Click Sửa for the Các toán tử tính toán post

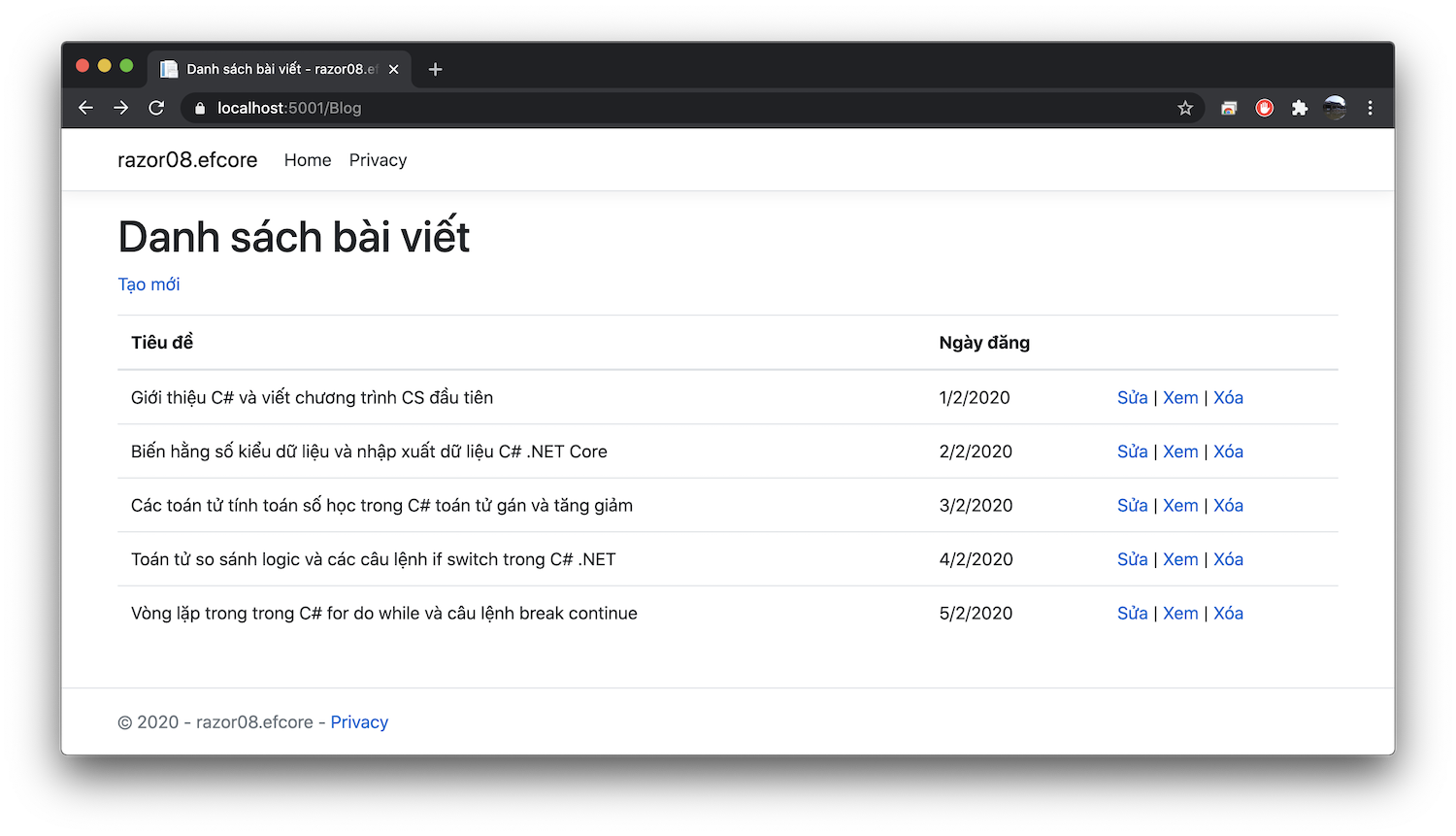click(x=1132, y=505)
